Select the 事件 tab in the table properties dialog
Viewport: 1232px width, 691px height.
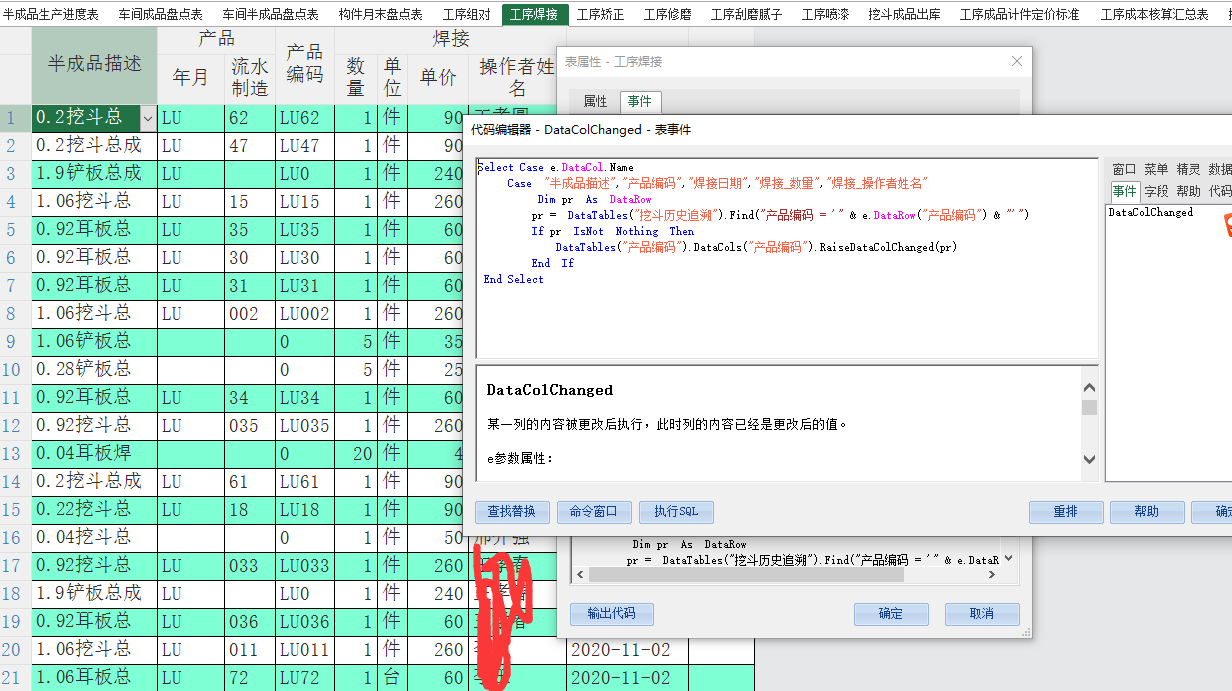pyautogui.click(x=639, y=101)
